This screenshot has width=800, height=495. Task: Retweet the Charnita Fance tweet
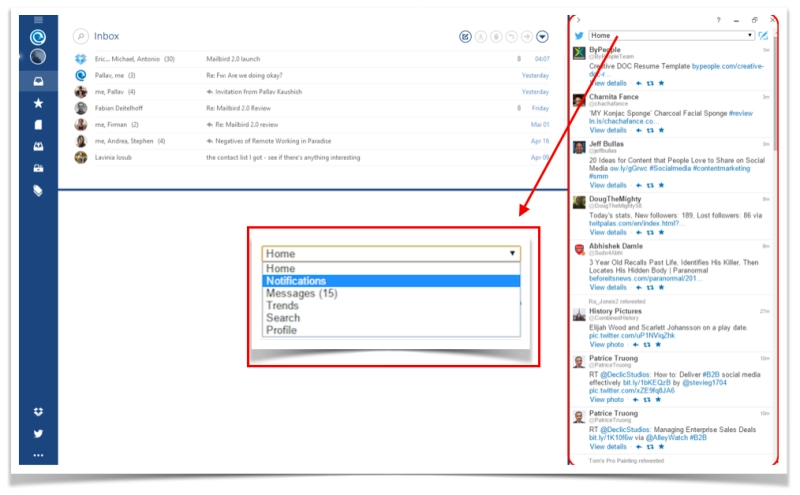point(650,131)
